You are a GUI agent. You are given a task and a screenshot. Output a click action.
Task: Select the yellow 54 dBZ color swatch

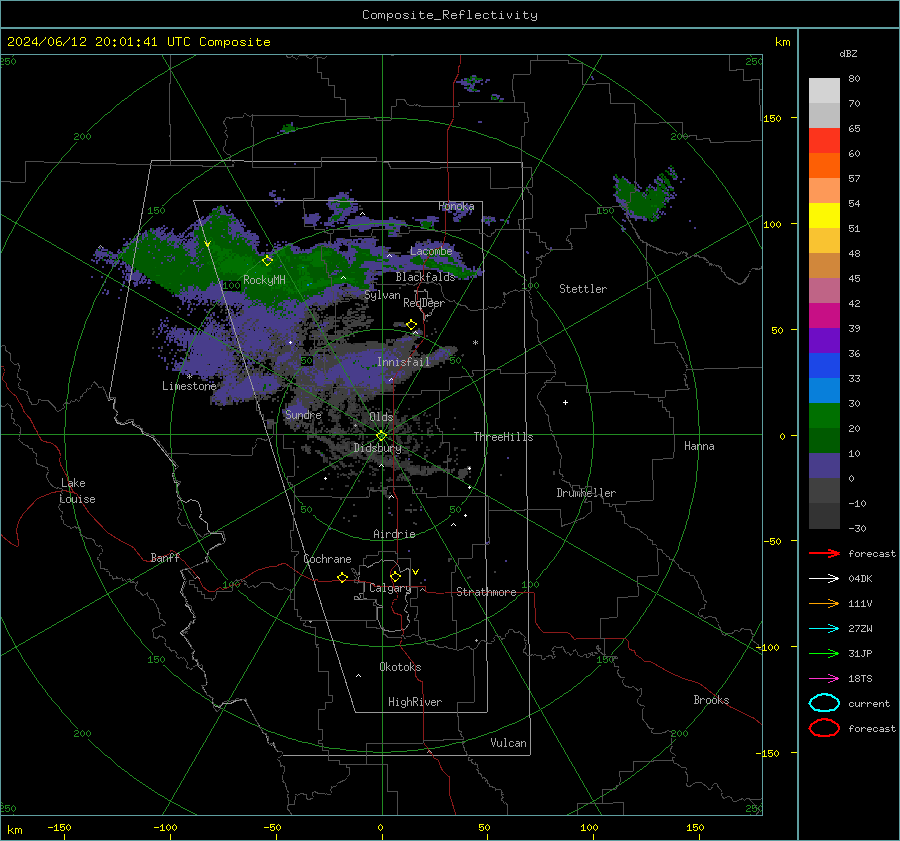point(824,215)
